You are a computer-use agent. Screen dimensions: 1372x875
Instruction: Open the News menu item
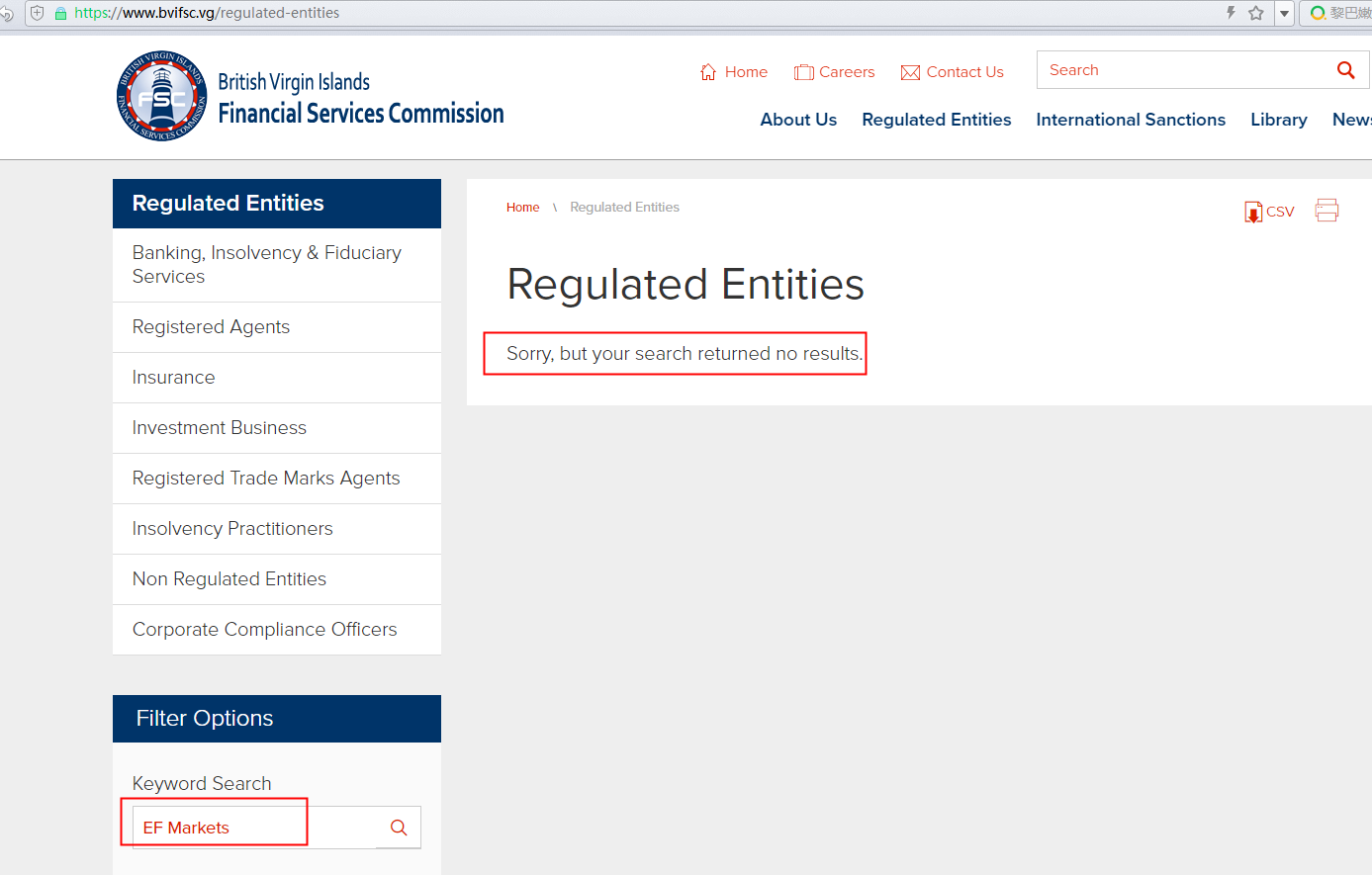pos(1351,120)
